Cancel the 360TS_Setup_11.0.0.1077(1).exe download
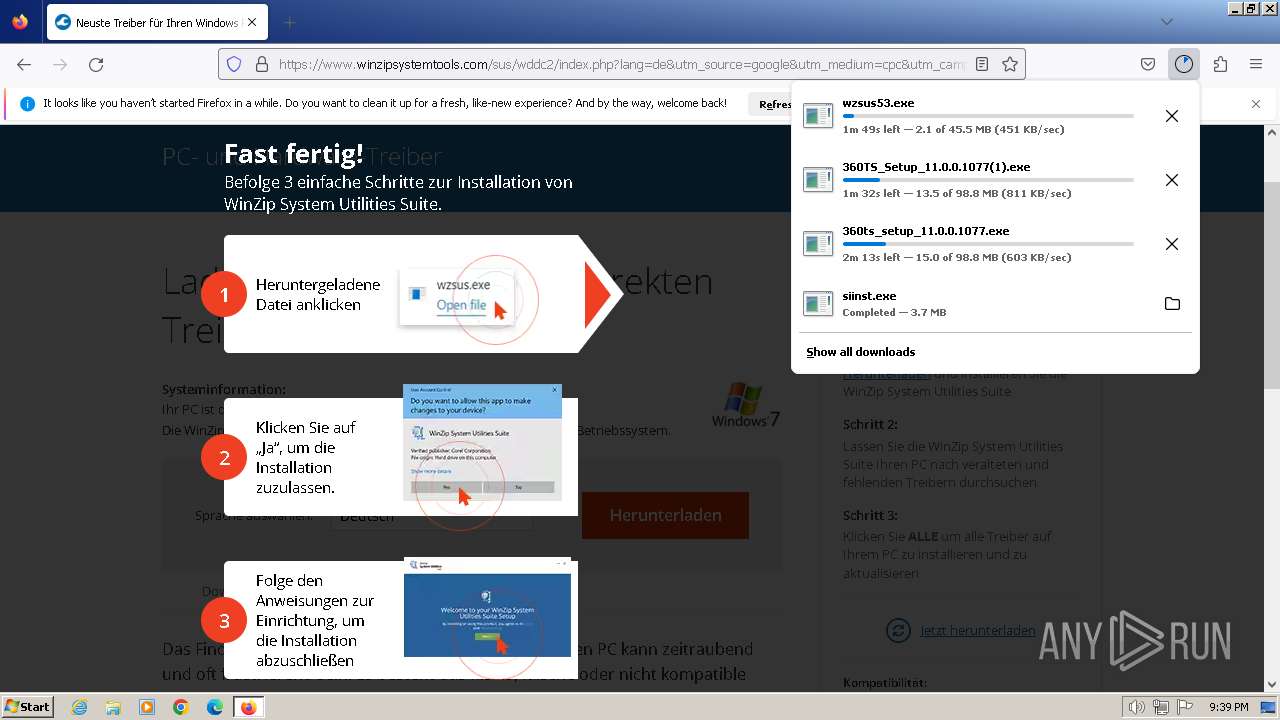This screenshot has height=720, width=1280. [1172, 180]
